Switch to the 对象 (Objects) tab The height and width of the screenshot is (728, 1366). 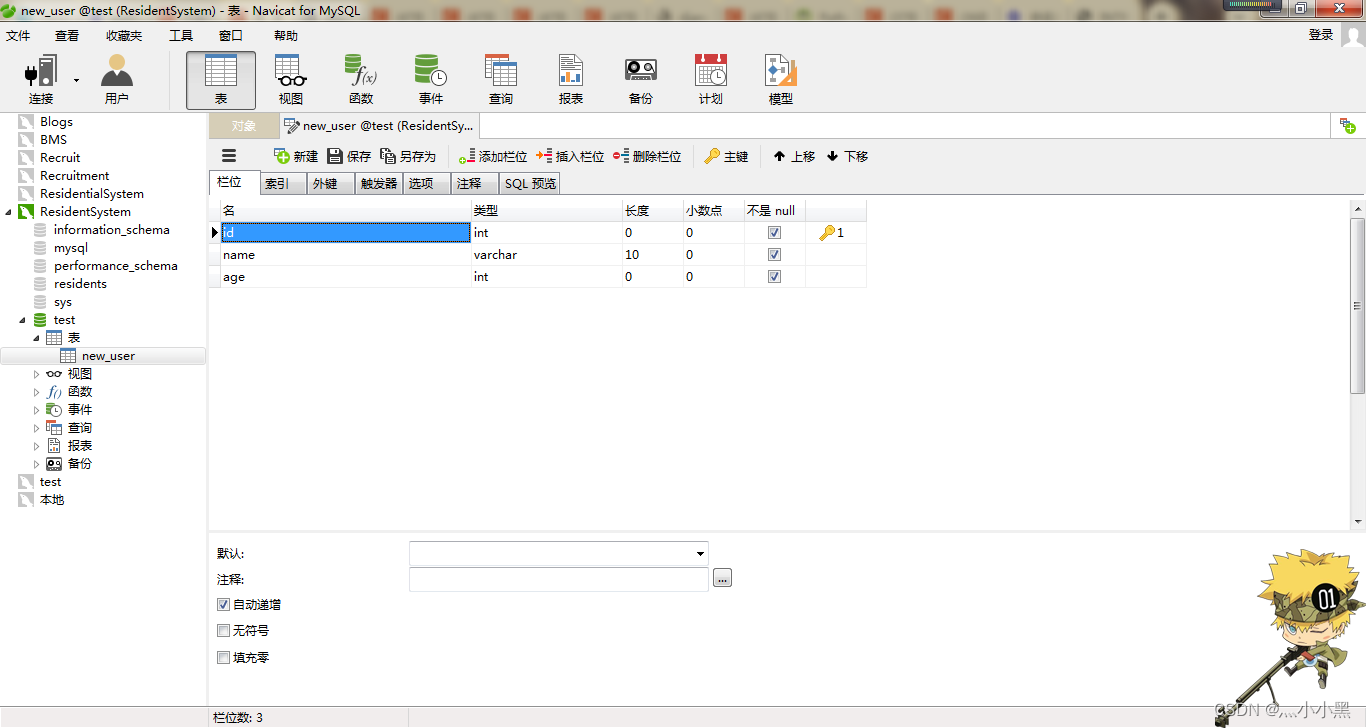pyautogui.click(x=244, y=126)
